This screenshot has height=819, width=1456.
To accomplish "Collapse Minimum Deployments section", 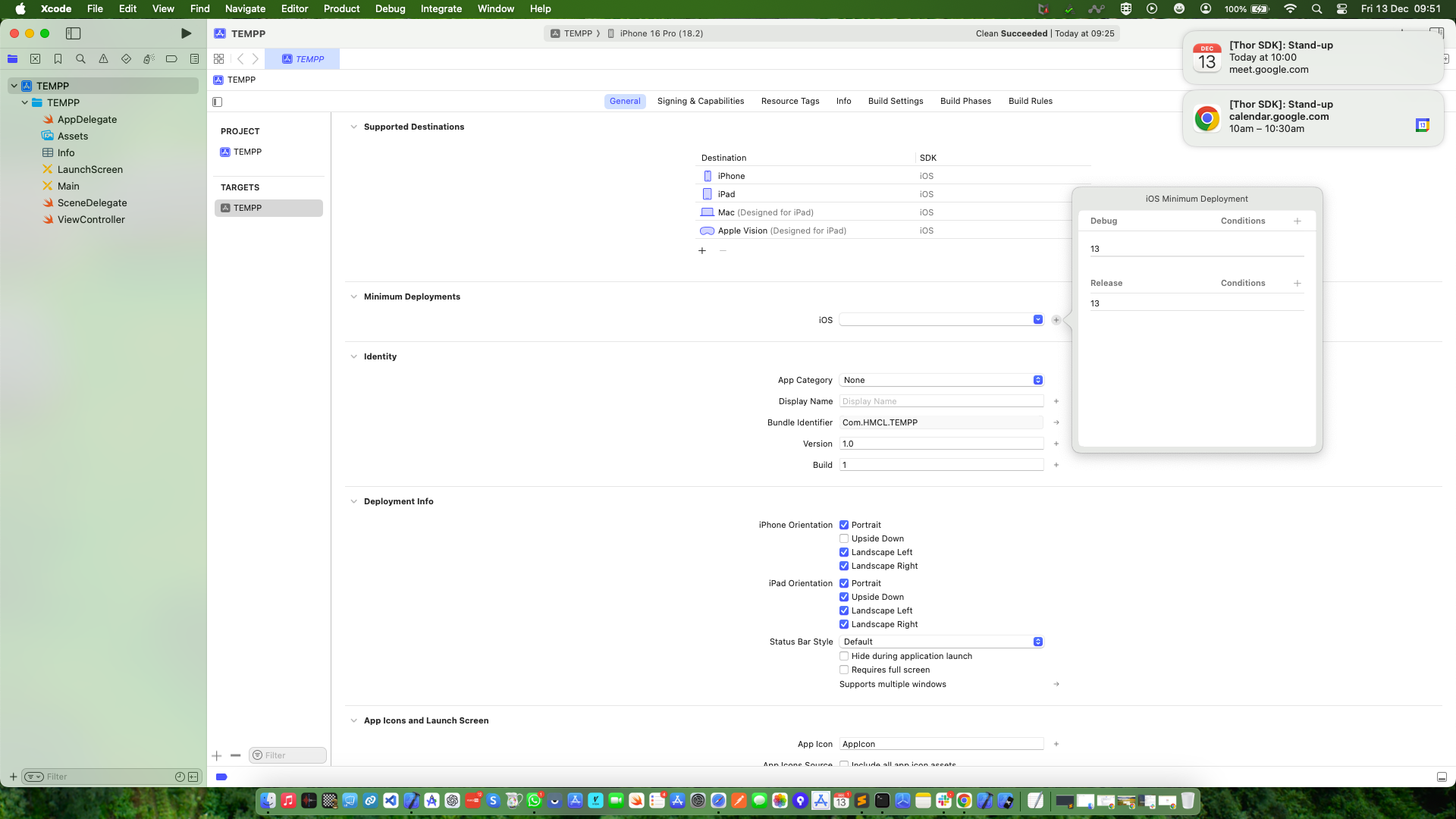I will coord(353,297).
